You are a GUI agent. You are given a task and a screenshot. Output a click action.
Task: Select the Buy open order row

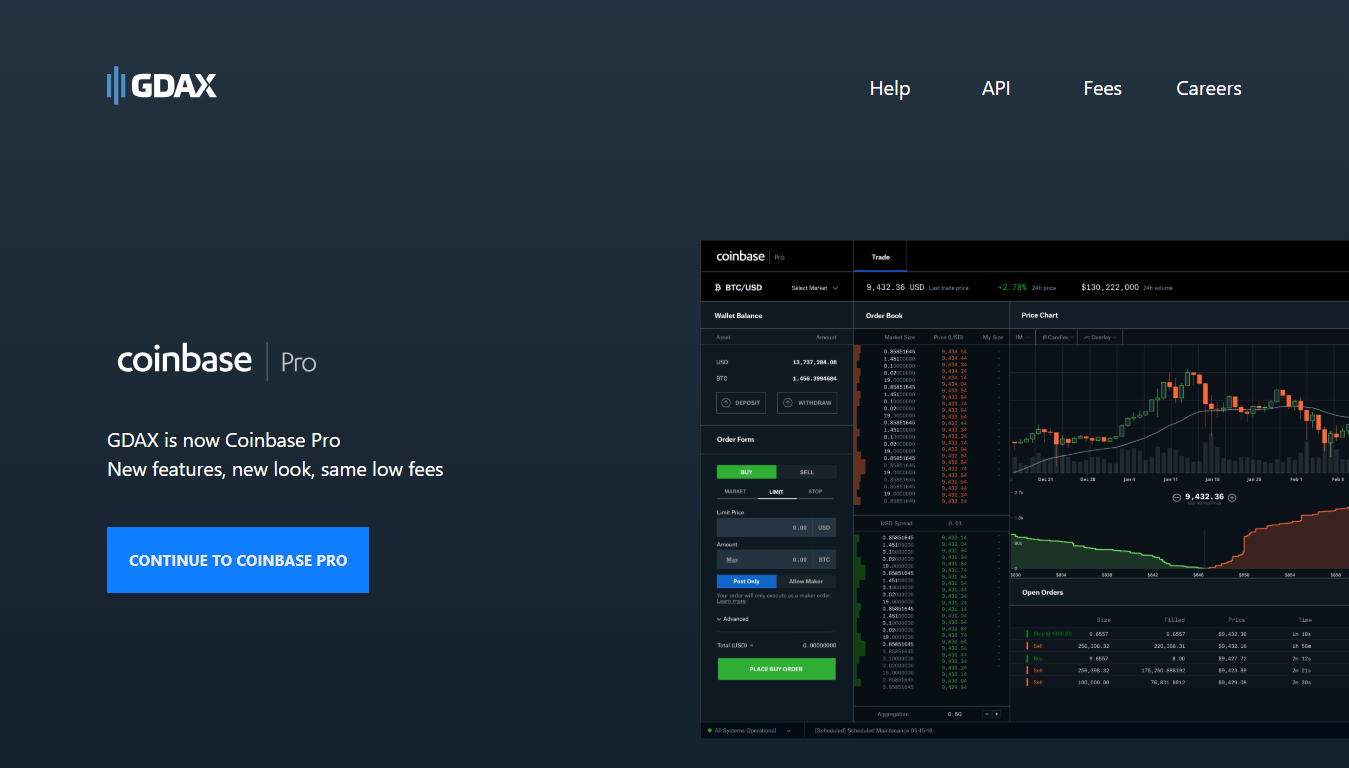point(1179,659)
